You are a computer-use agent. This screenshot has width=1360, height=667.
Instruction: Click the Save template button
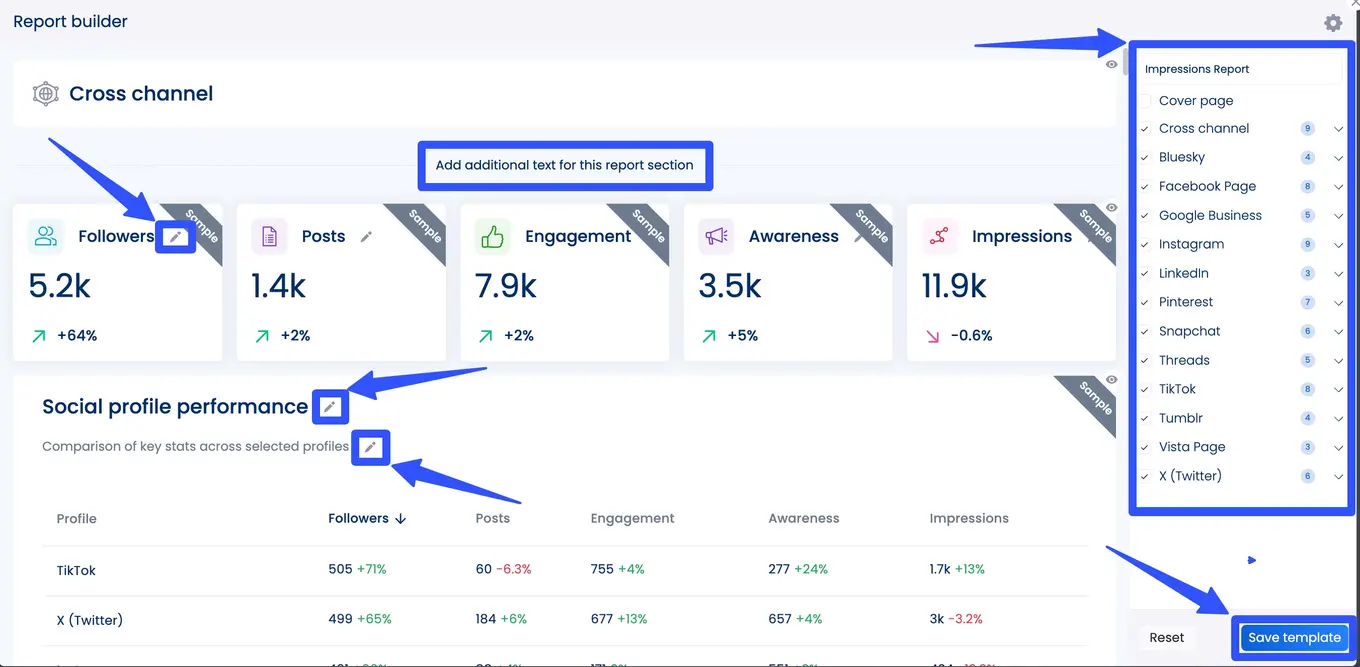click(1294, 637)
